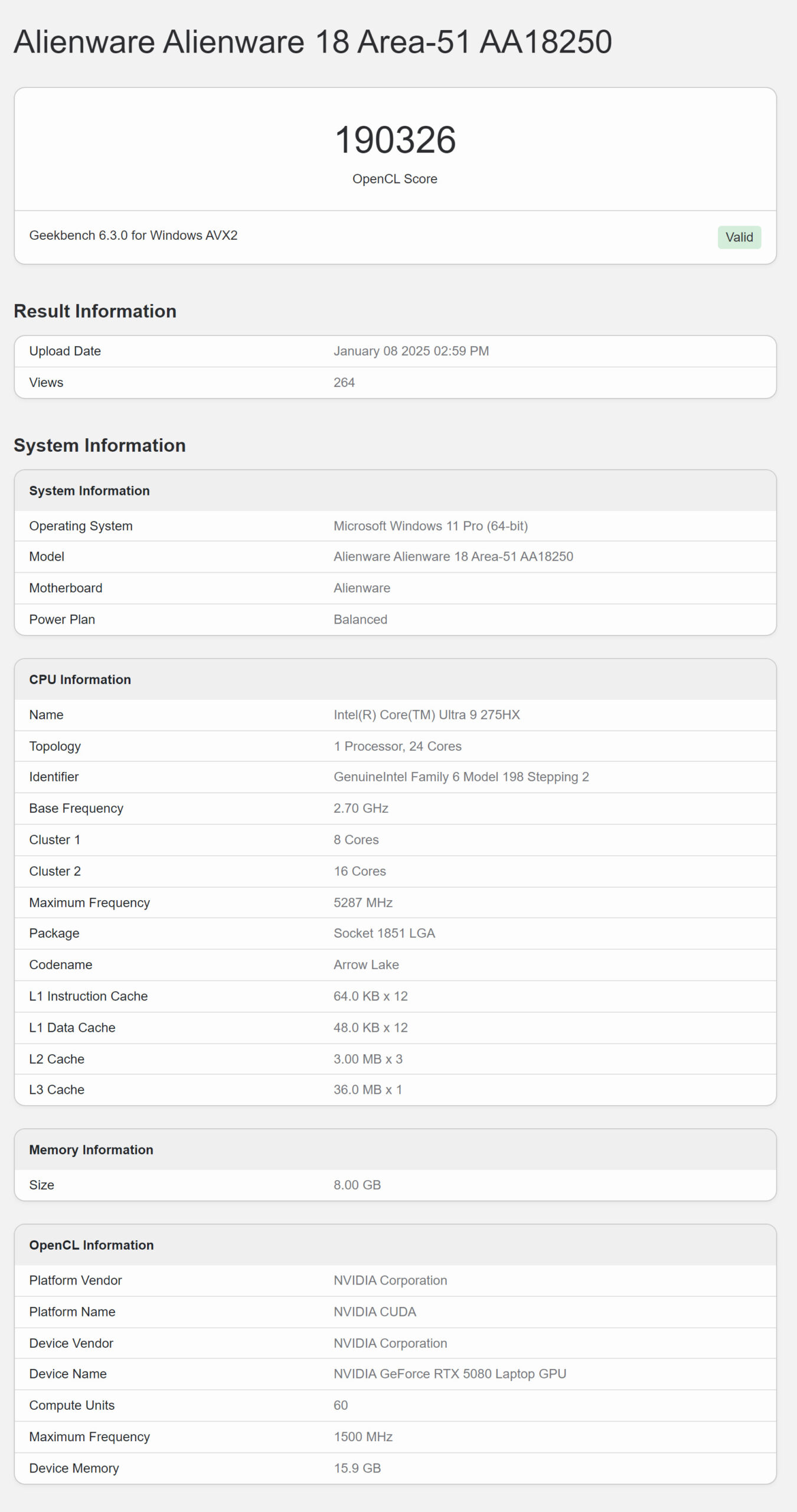Click the Codename value 'Arrow Lake'
The height and width of the screenshot is (1512, 797).
pos(367,964)
